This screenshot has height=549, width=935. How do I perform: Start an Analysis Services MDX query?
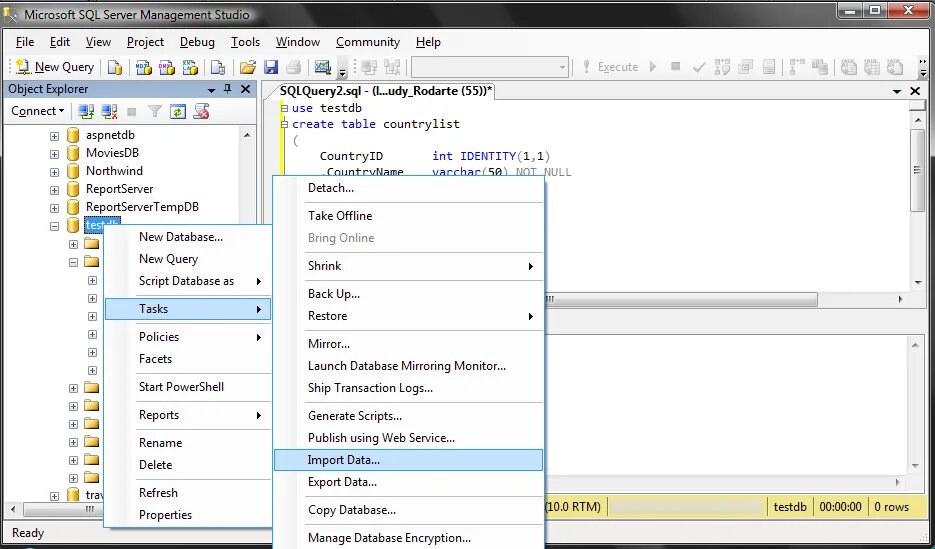(x=144, y=67)
